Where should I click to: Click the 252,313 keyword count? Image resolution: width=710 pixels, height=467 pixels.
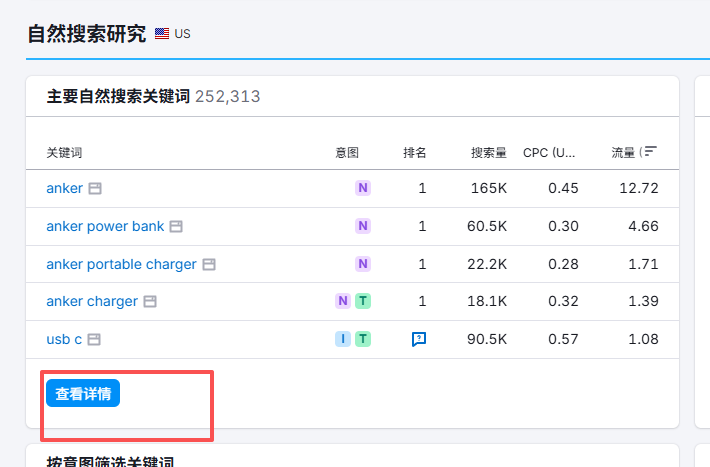click(227, 97)
